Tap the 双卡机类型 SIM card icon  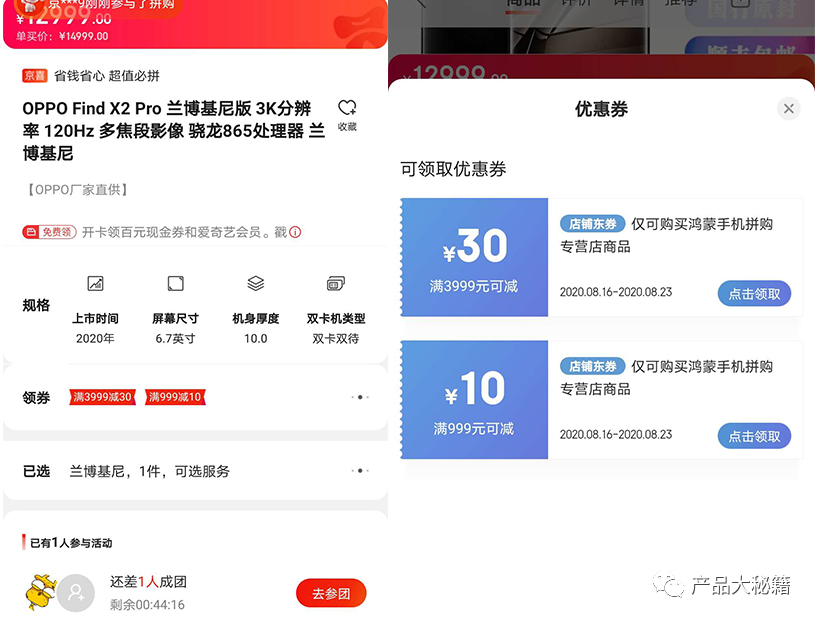(336, 283)
